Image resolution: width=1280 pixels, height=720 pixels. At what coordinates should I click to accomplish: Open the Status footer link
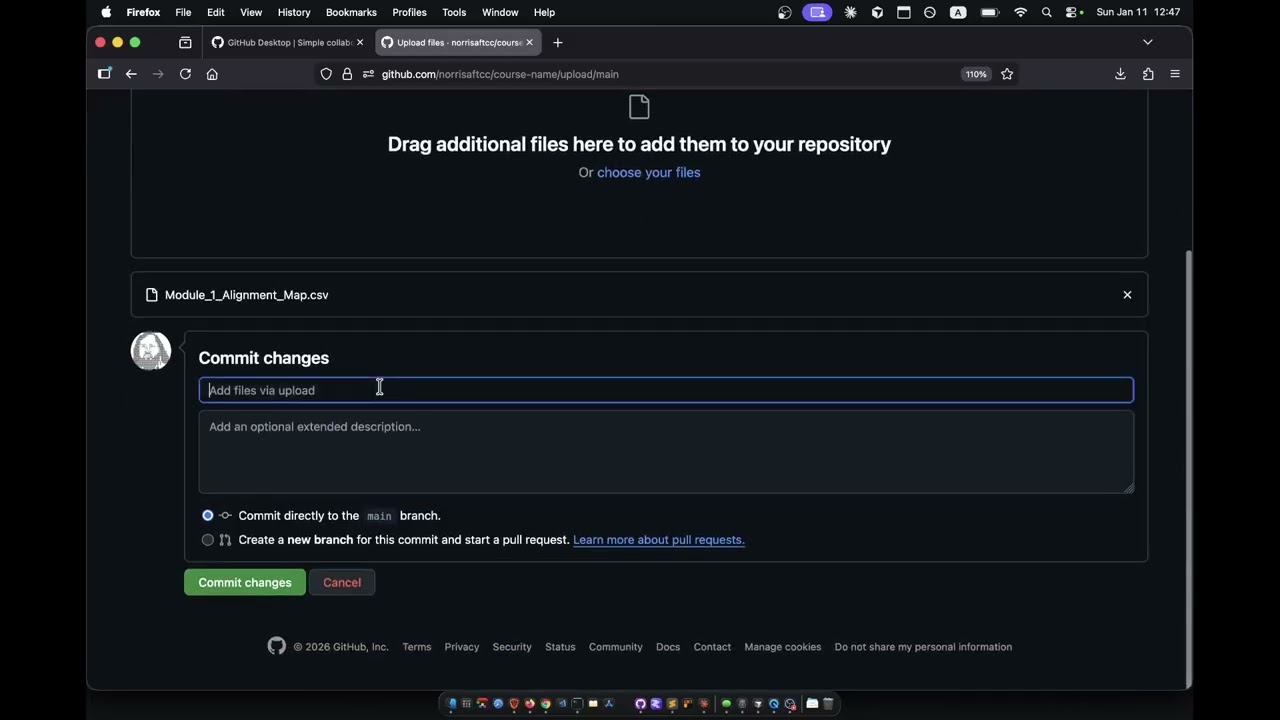(x=560, y=647)
